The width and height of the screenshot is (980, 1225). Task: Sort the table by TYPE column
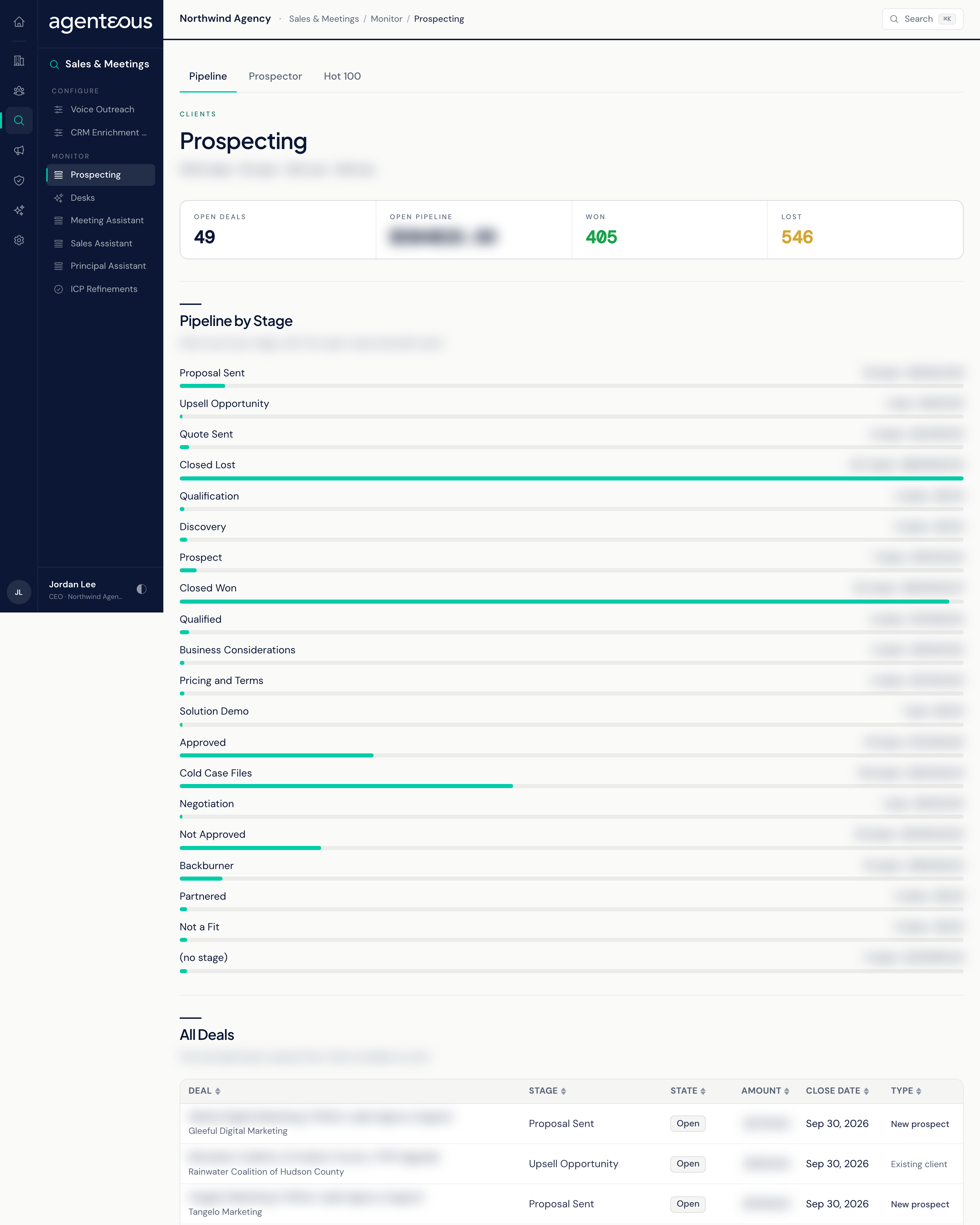tap(906, 1091)
